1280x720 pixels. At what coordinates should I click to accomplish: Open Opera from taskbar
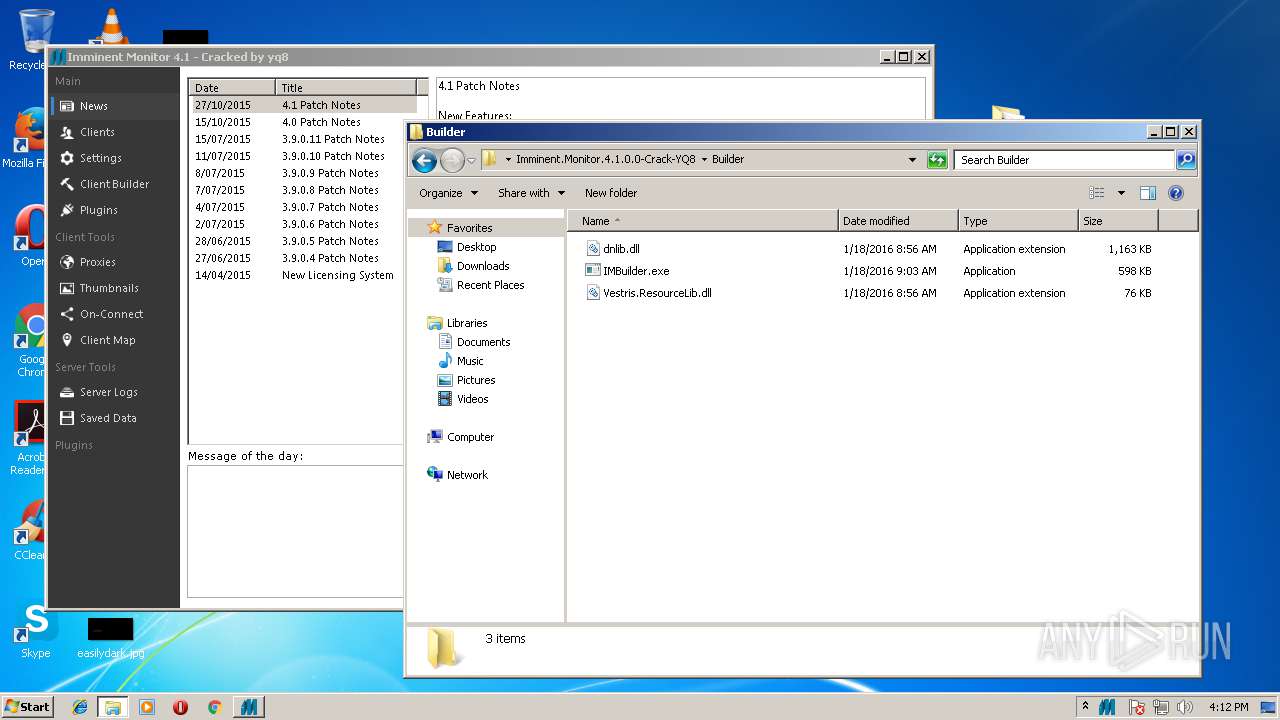click(180, 707)
